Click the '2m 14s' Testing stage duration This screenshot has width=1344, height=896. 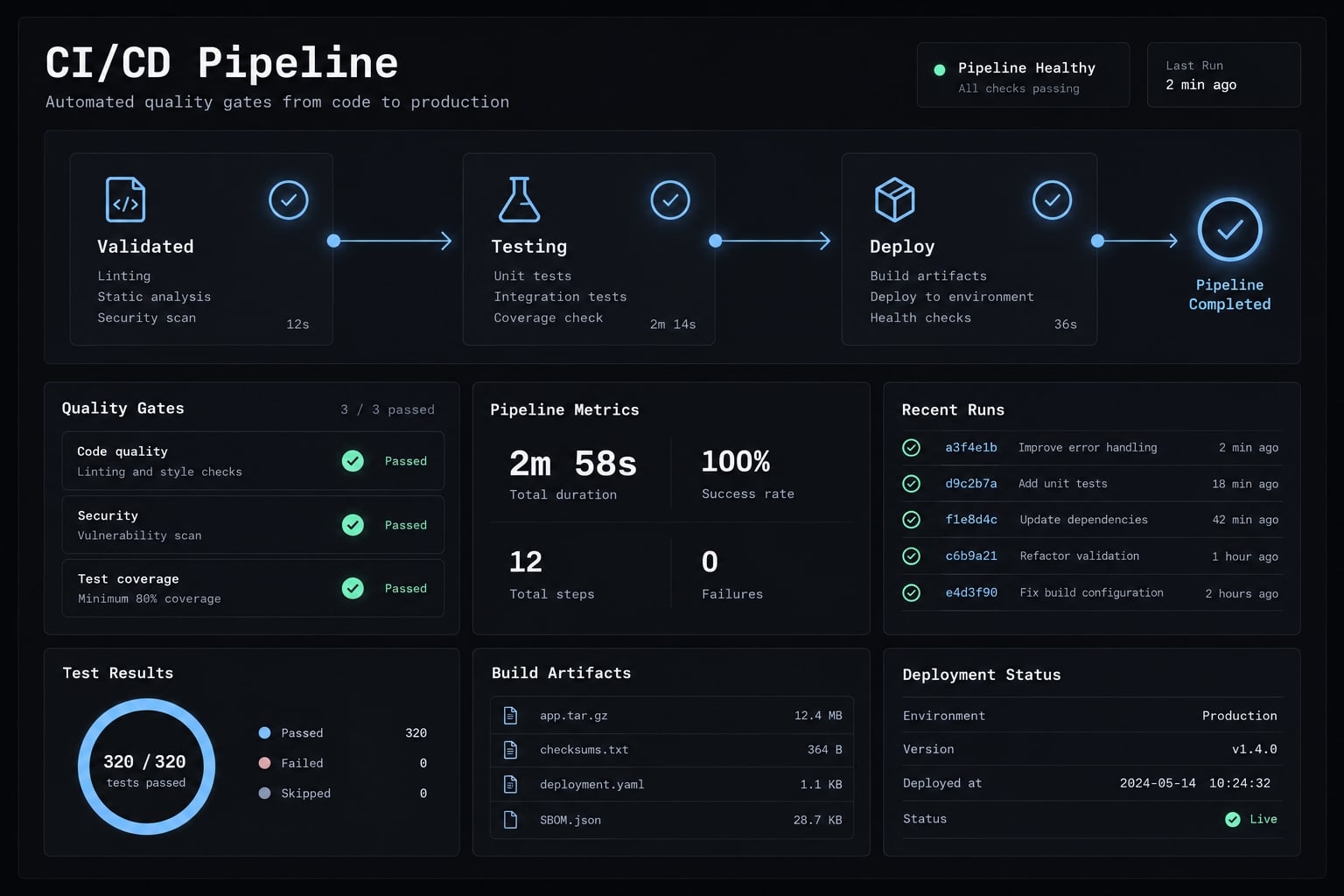tap(673, 324)
